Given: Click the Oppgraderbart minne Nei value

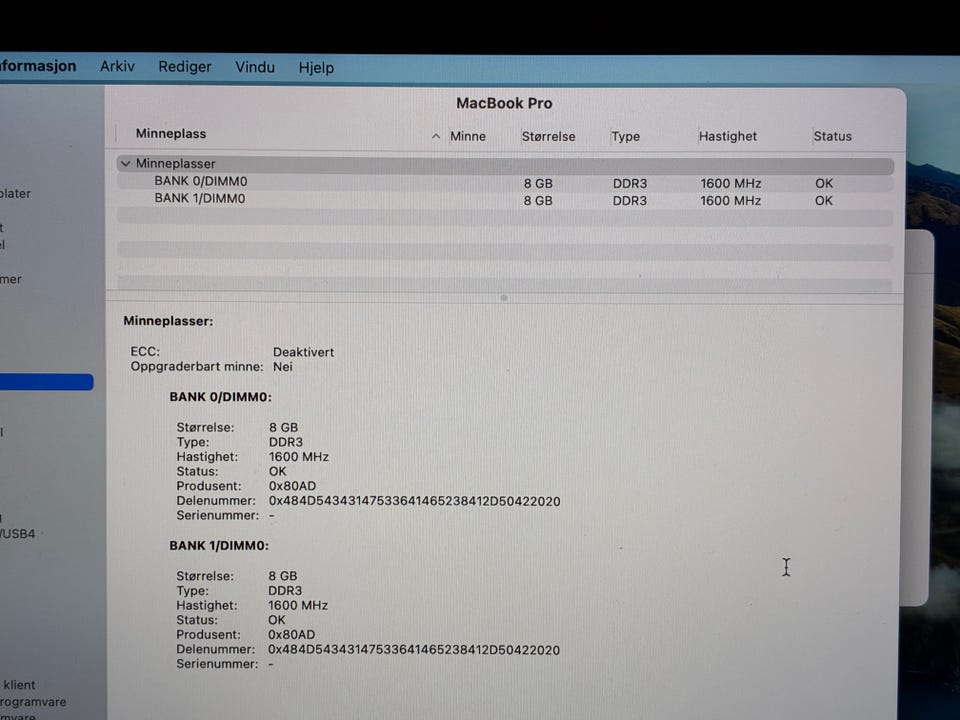Looking at the screenshot, I should coord(282,367).
